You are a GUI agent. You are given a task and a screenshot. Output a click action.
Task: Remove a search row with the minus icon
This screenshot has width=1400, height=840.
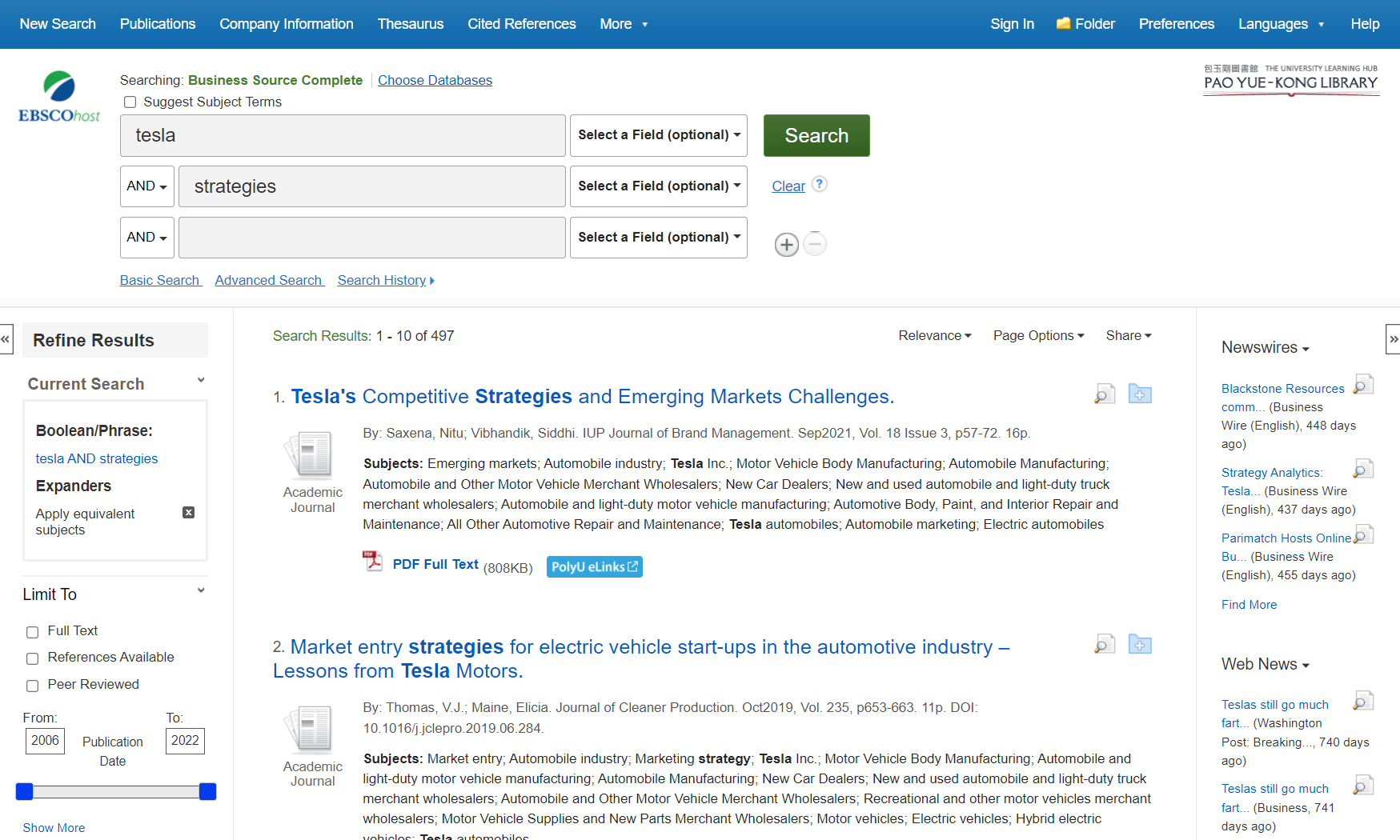click(x=815, y=243)
